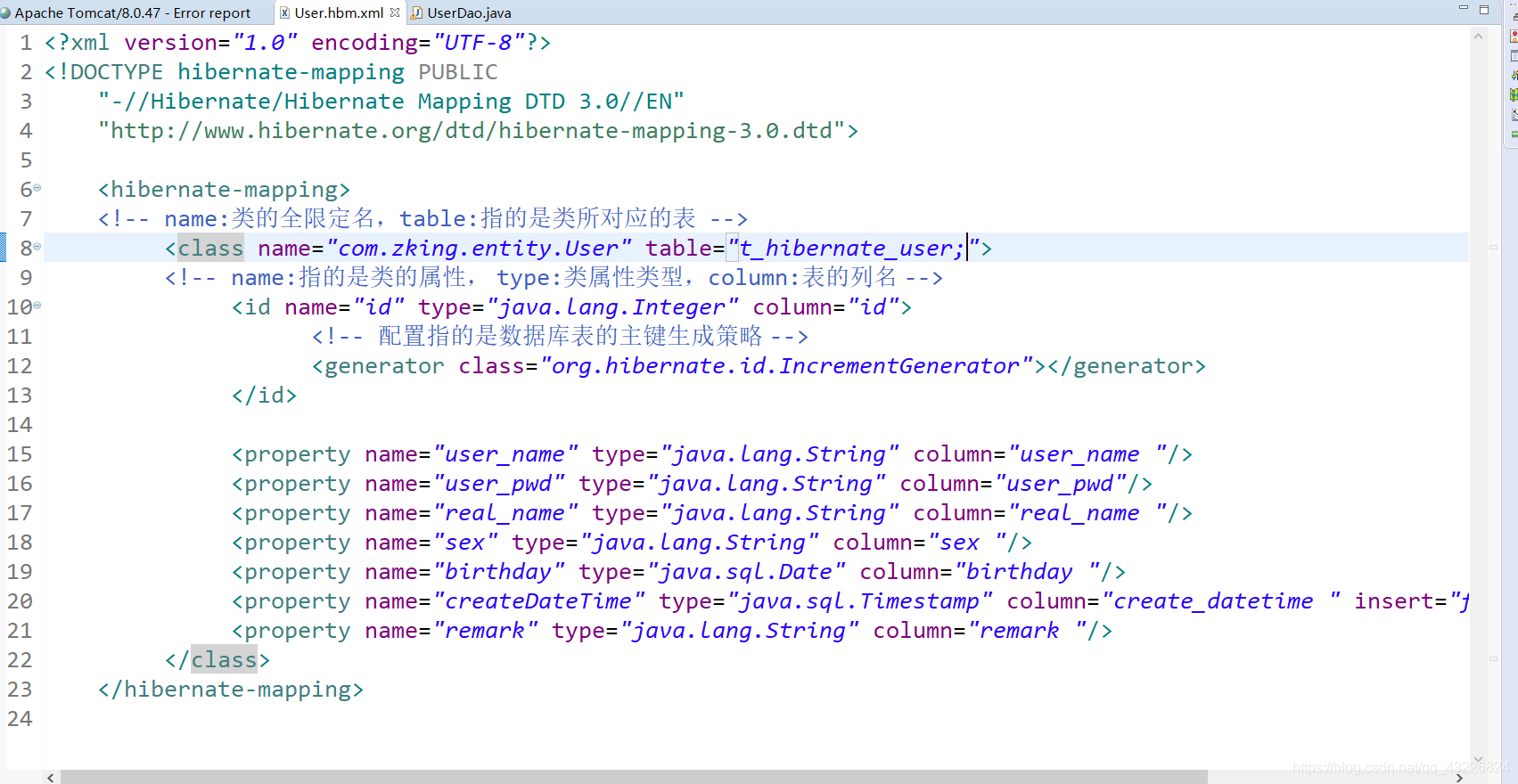Click the horizontal scrollbar thumb
The width and height of the screenshot is (1518, 784).
click(634, 777)
